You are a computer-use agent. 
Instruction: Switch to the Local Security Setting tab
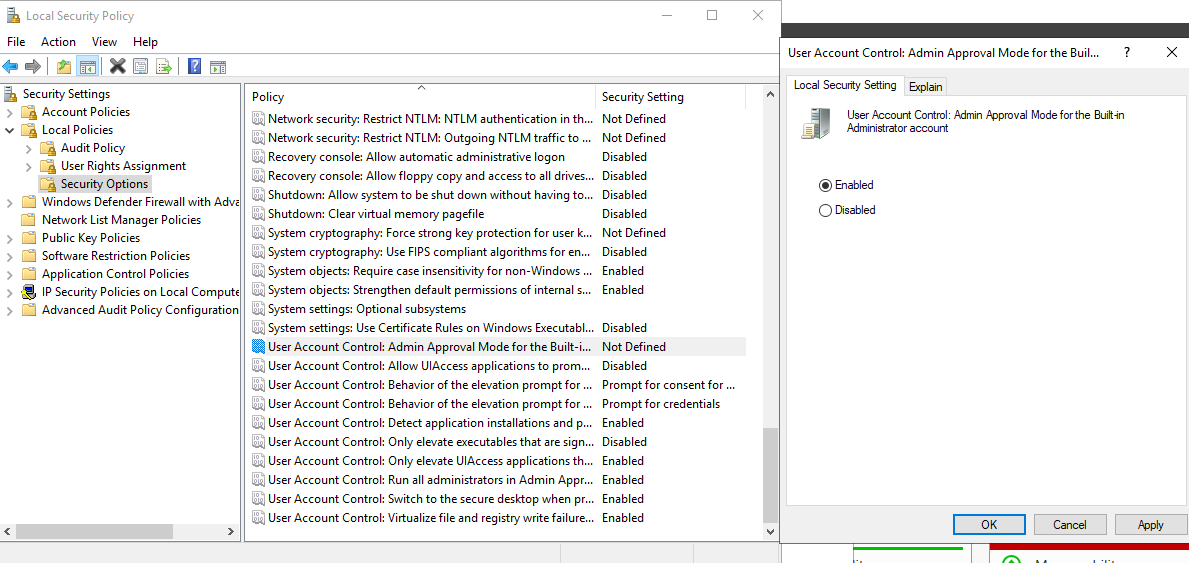[845, 85]
